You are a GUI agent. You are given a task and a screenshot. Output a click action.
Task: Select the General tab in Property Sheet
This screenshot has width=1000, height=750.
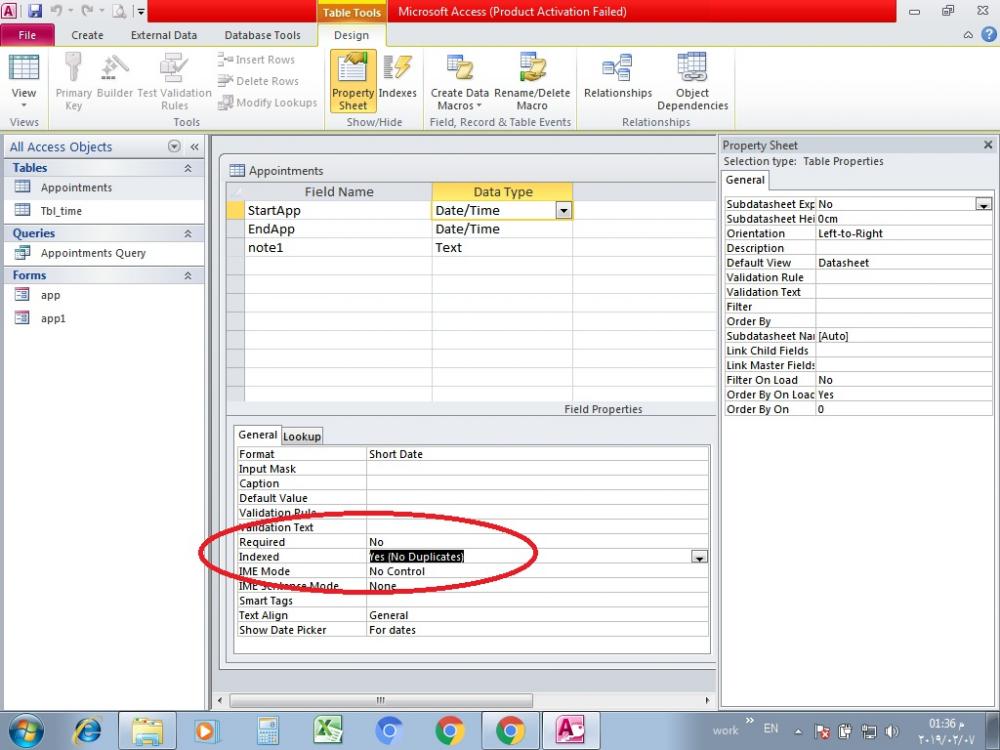[x=745, y=180]
